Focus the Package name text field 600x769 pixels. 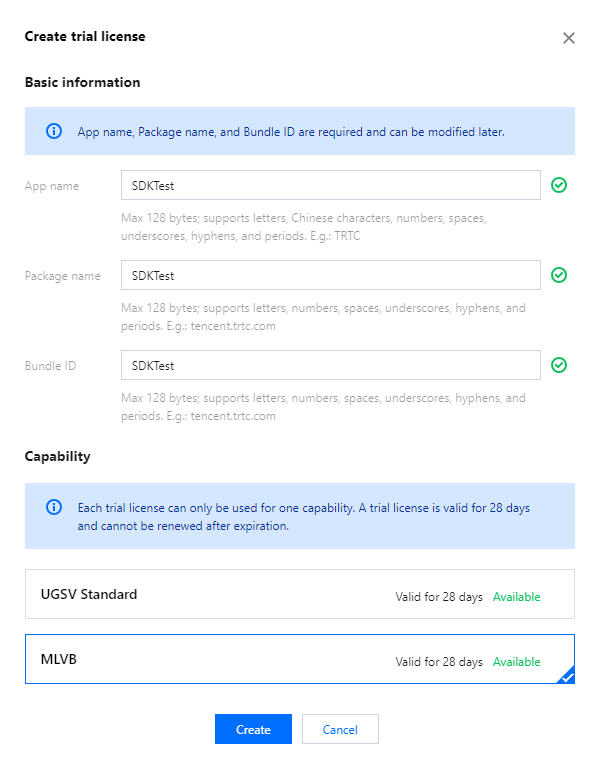tap(330, 275)
